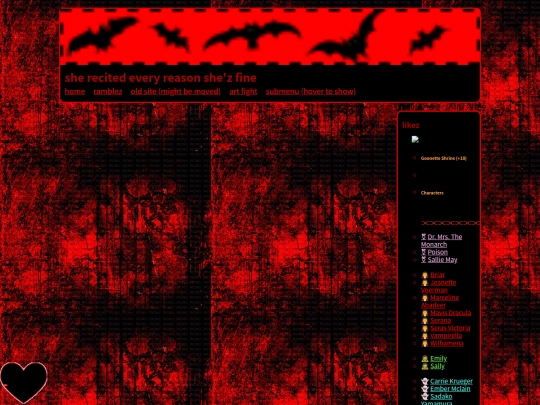540x405 pixels.
Task: Open Goonette Shrine (+18) entry
Action: [444, 158]
